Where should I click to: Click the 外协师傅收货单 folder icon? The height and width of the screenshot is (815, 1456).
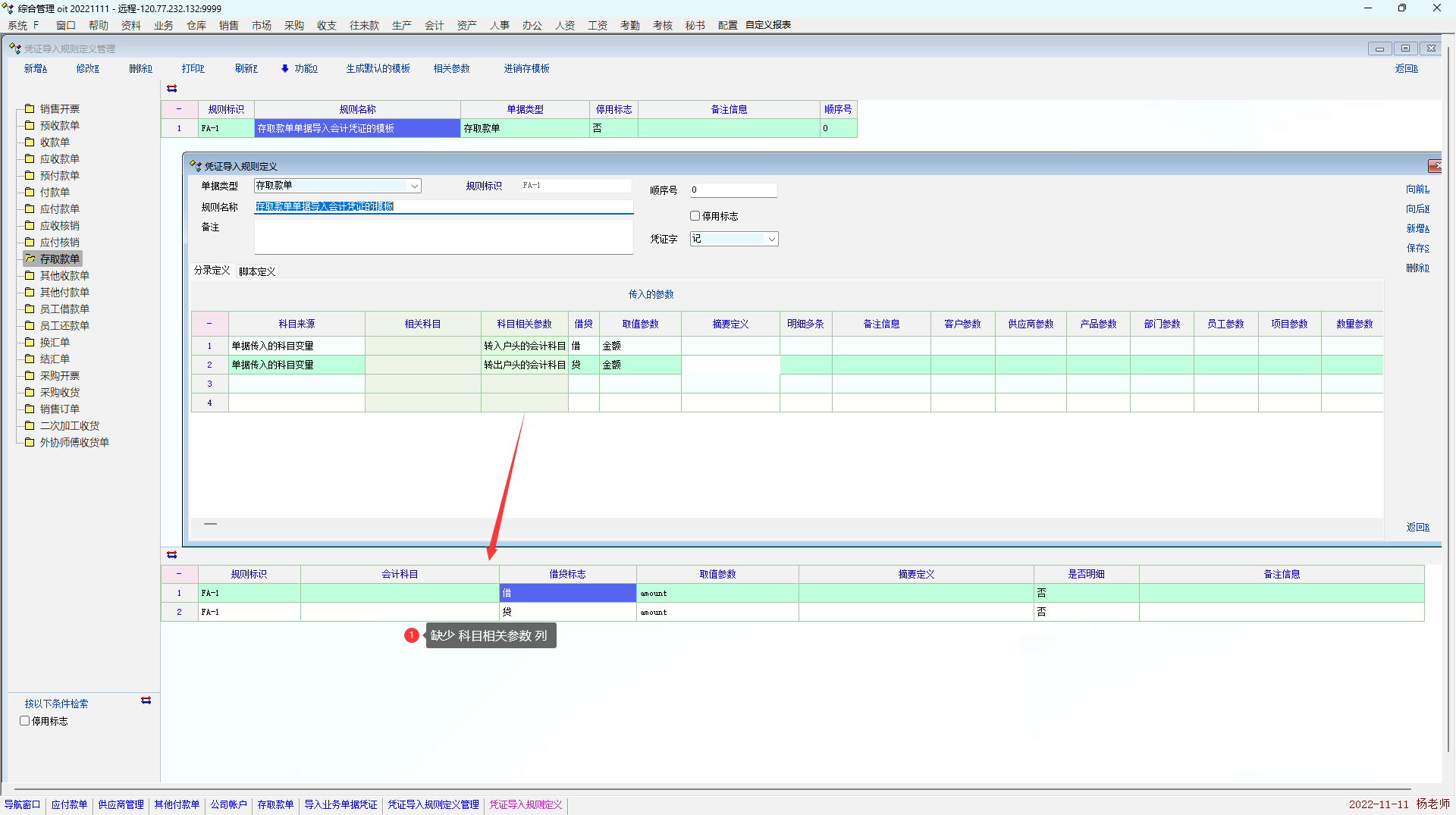point(30,442)
